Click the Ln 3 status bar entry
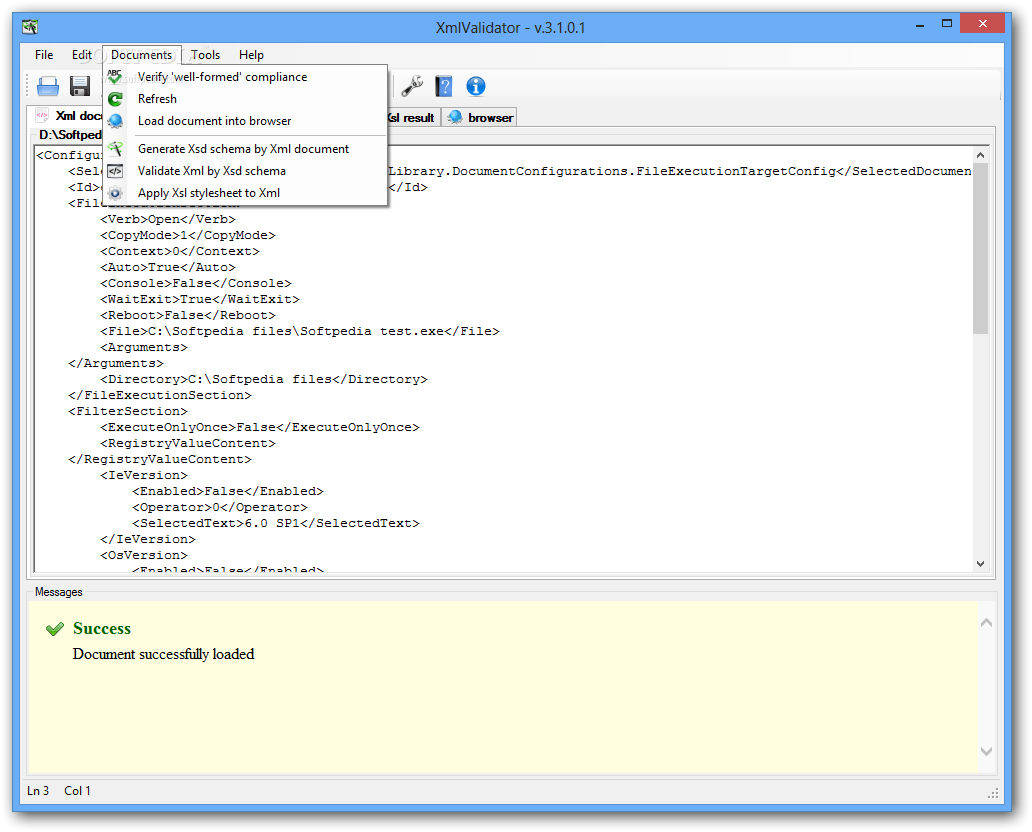Image resolution: width=1032 pixels, height=832 pixels. (38, 791)
